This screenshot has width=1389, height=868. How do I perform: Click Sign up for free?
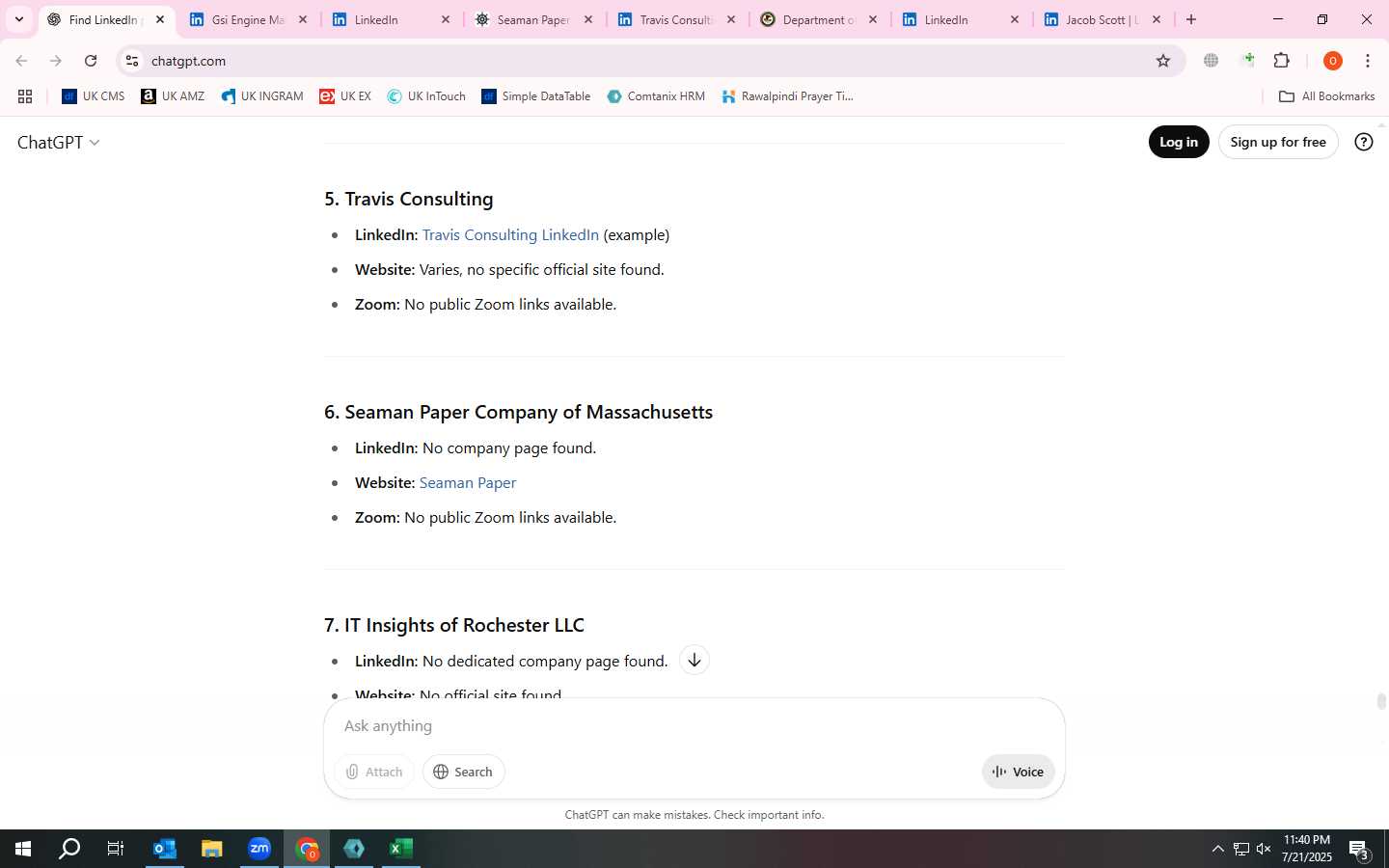click(x=1278, y=142)
